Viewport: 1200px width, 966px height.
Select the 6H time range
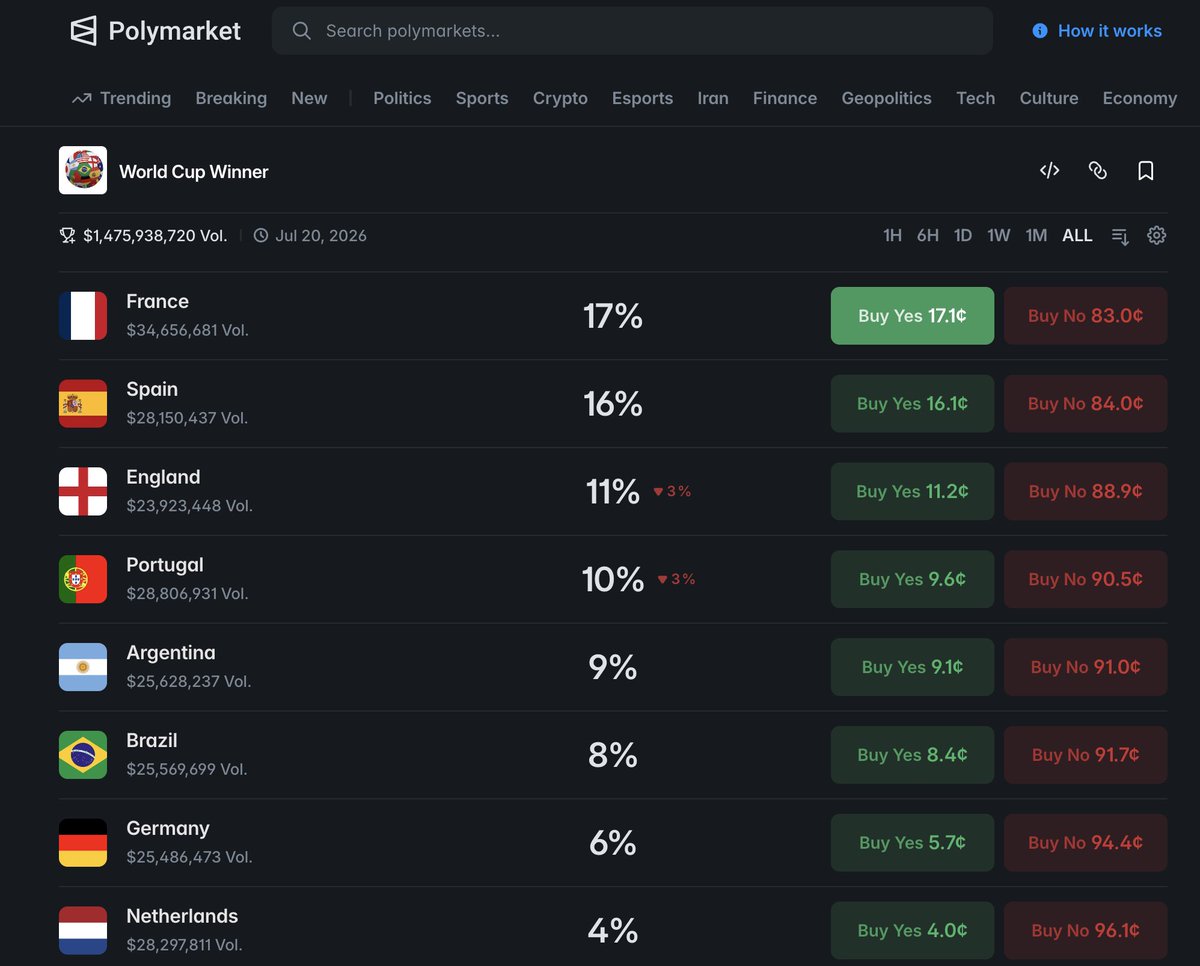928,236
